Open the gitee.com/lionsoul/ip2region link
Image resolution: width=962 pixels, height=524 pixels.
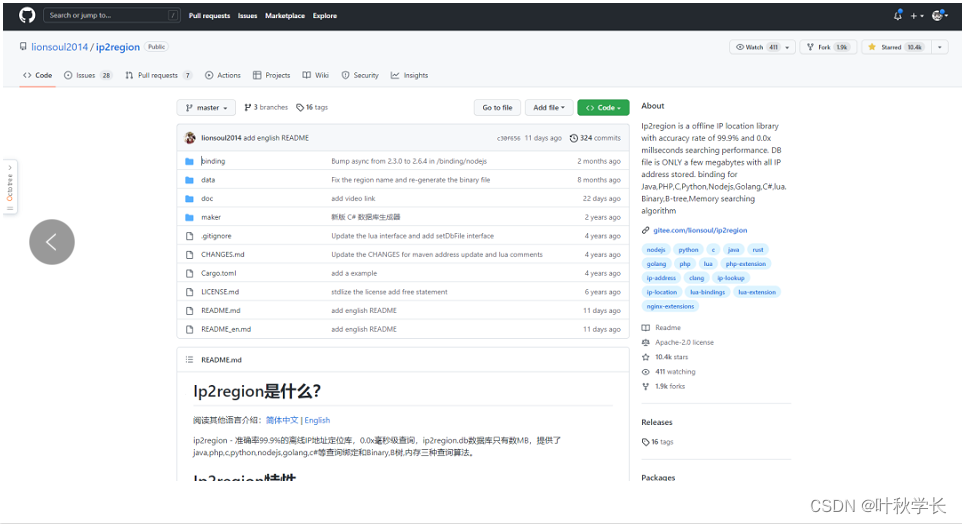[x=700, y=230]
